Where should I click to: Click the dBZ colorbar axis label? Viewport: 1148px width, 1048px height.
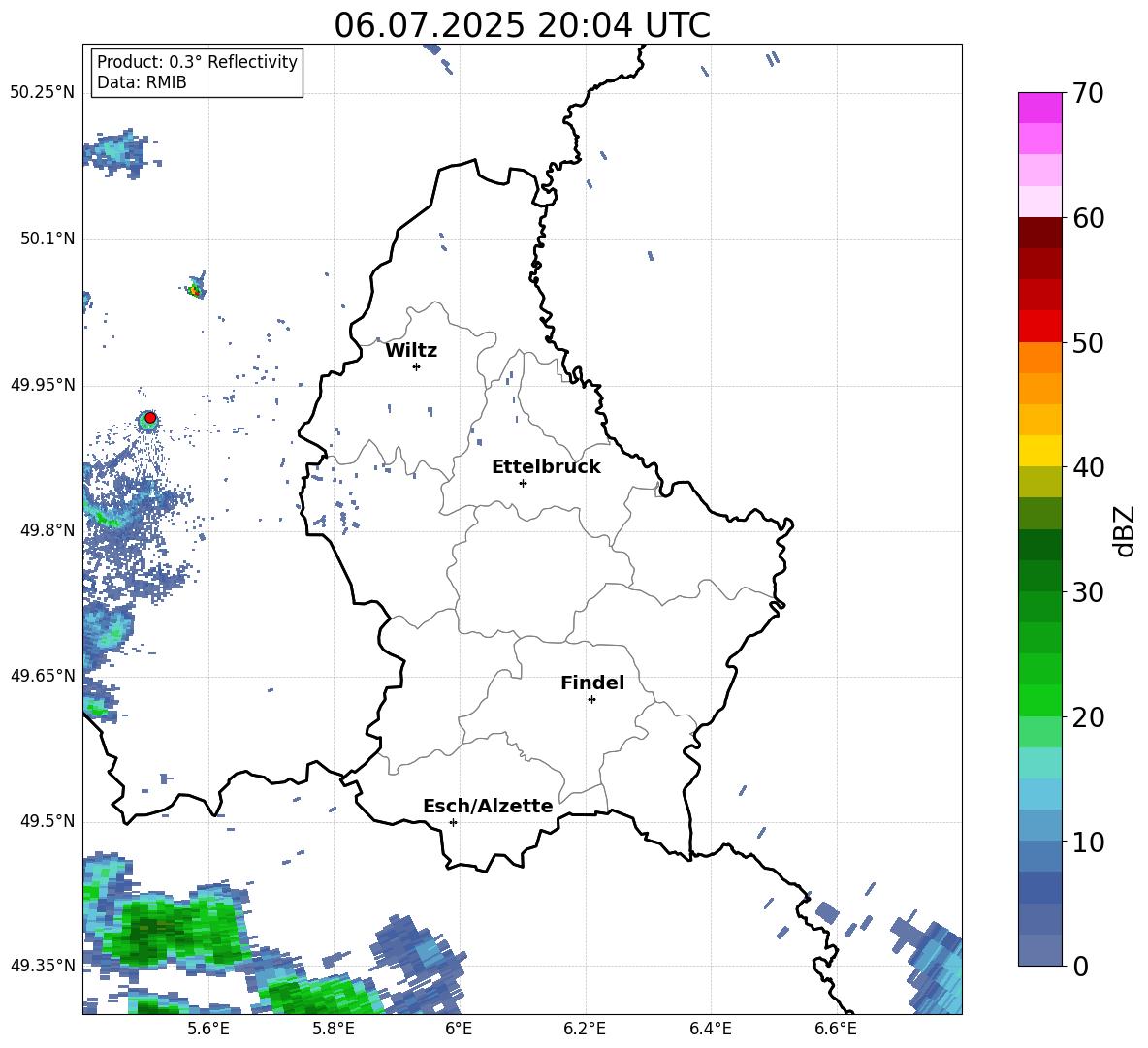pos(1125,530)
